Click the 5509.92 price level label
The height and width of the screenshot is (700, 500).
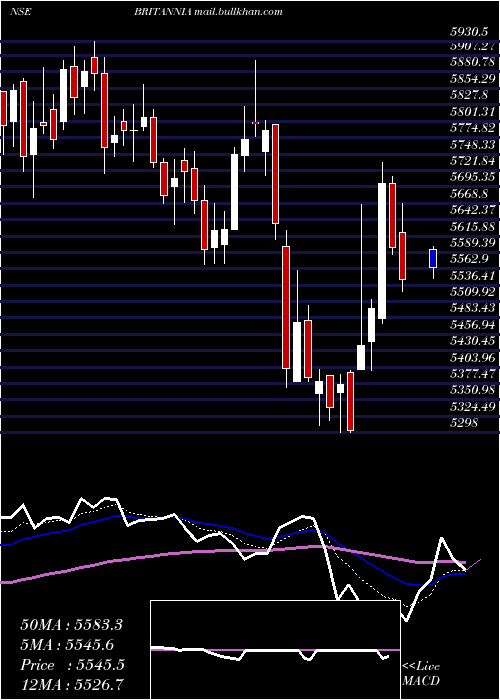coord(473,293)
